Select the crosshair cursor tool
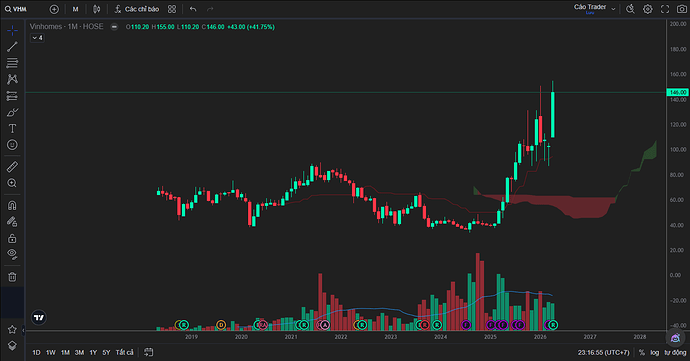The width and height of the screenshot is (690, 361). pyautogui.click(x=12, y=30)
